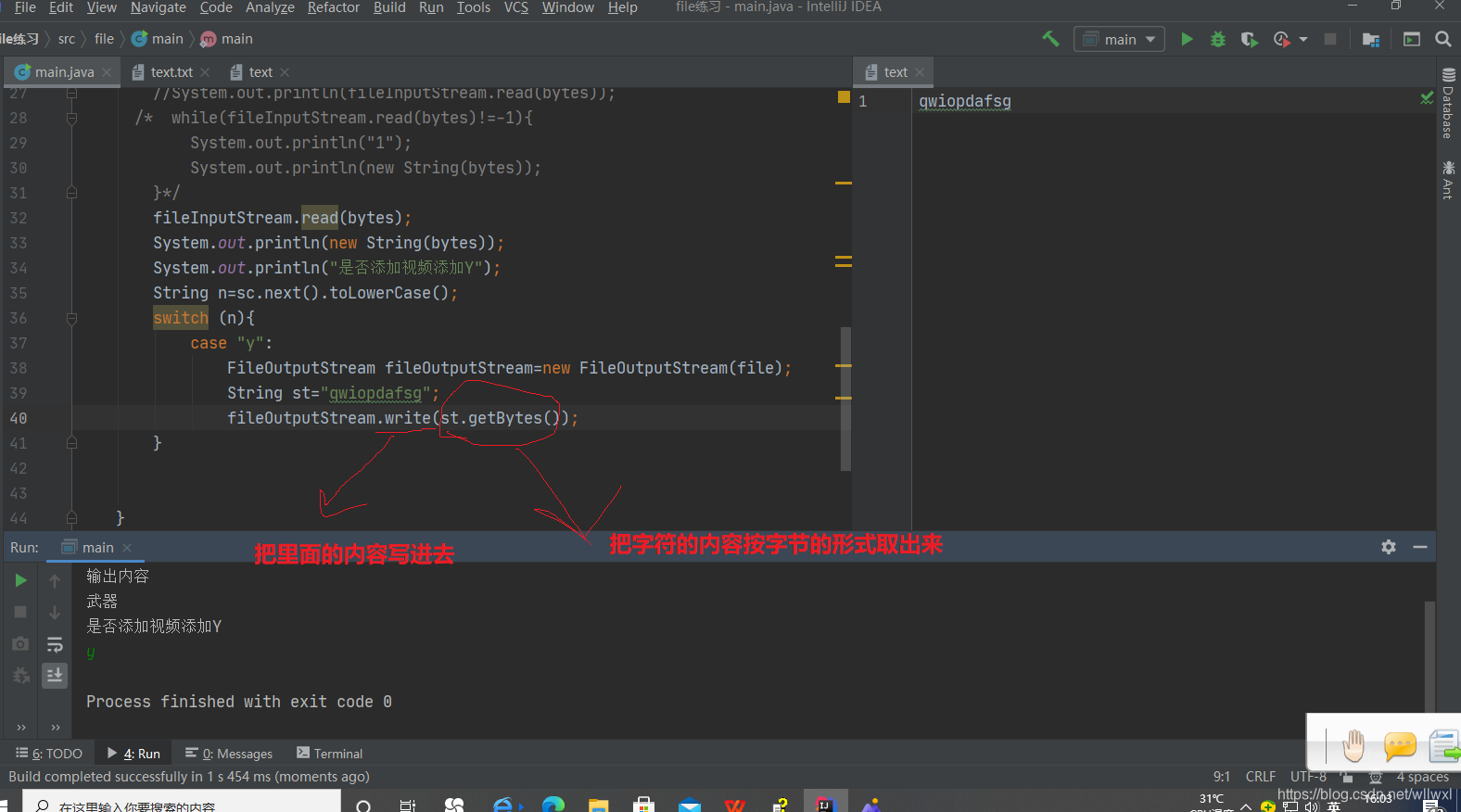The width and height of the screenshot is (1461, 812).
Task: Open Run Anything toolbar icon
Action: pyautogui.click(x=1412, y=39)
